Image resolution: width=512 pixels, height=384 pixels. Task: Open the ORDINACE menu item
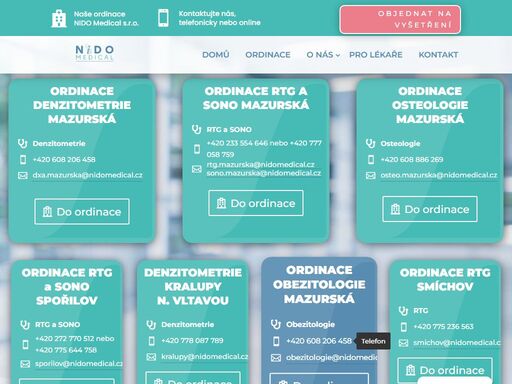point(268,55)
